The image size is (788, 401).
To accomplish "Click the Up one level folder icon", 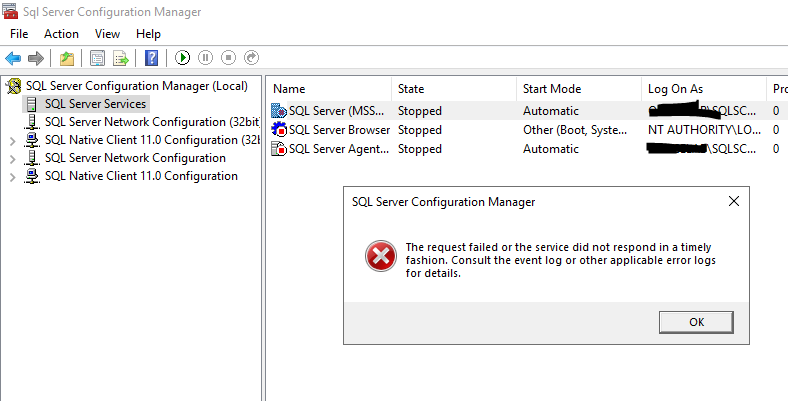I will 67,58.
